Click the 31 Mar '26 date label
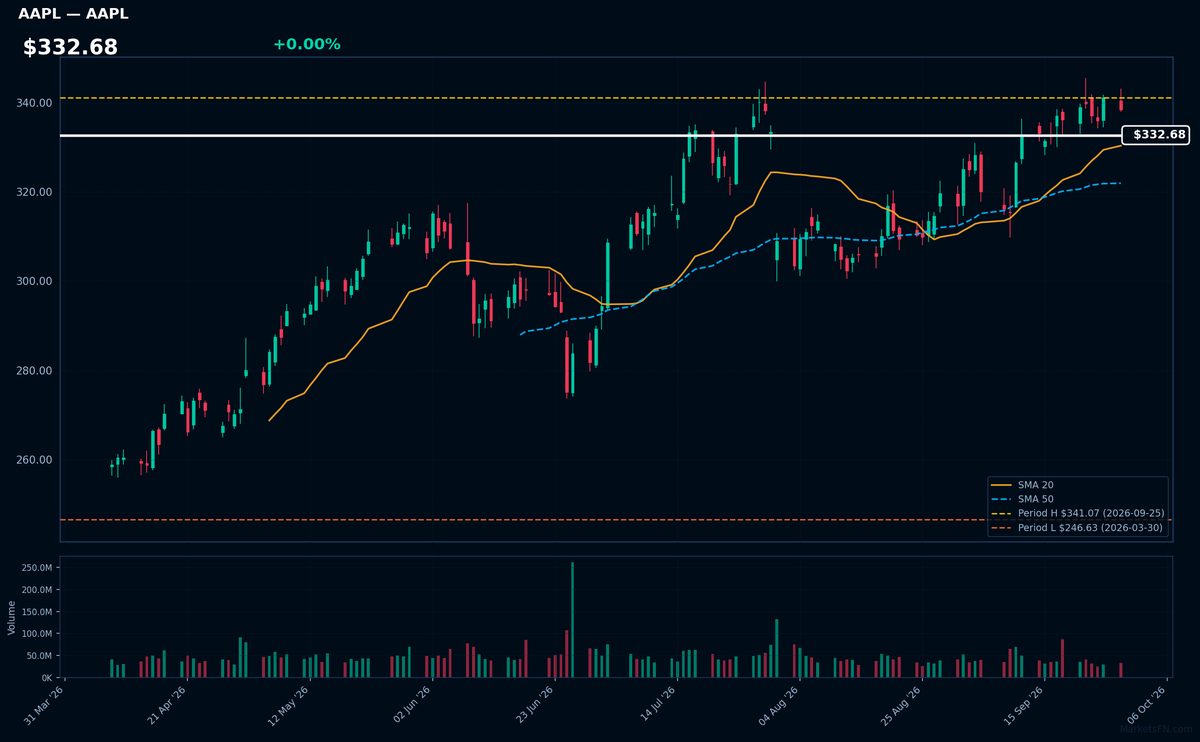 [x=46, y=704]
